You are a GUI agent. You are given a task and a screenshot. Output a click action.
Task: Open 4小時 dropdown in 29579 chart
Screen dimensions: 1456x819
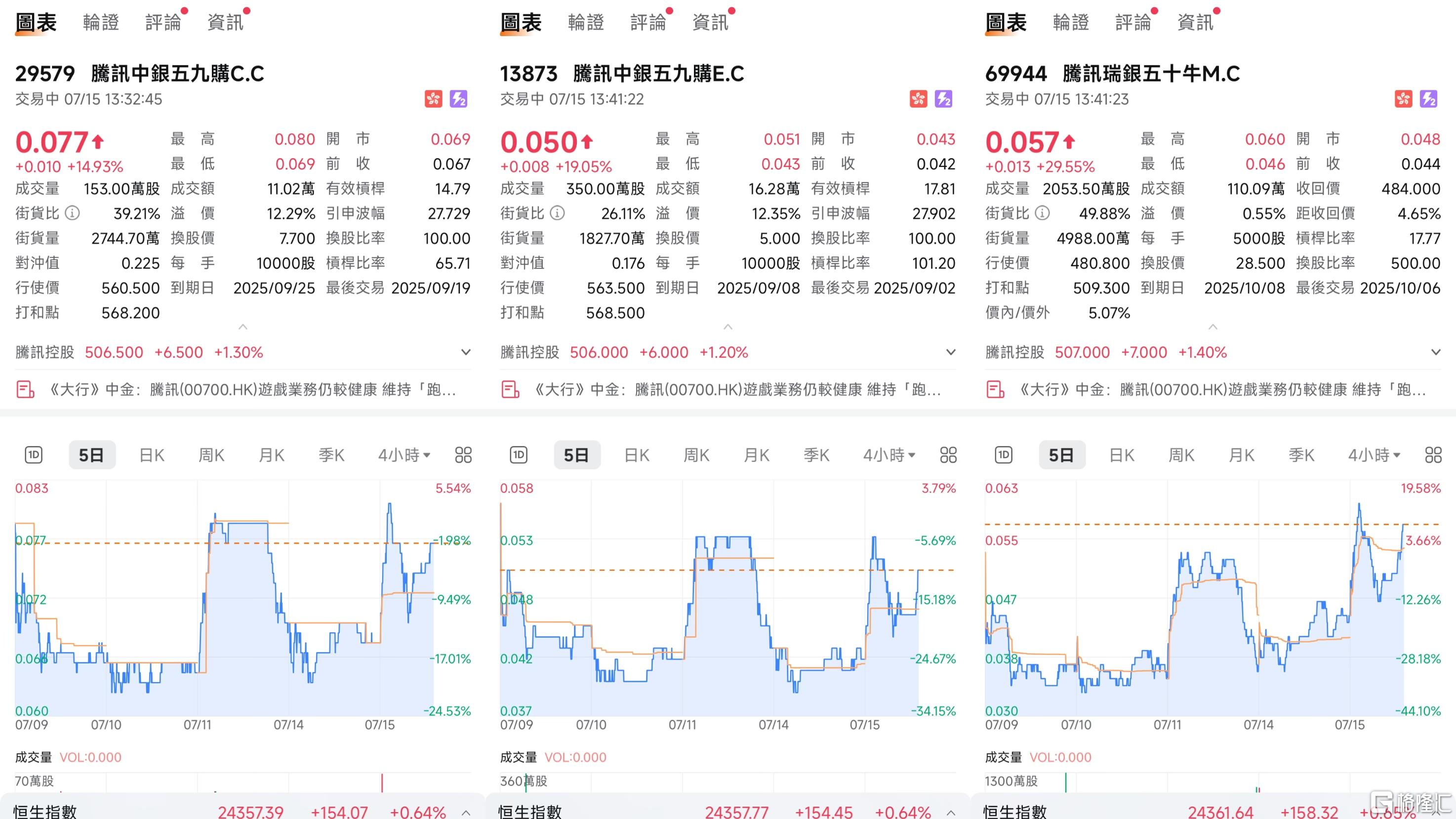(404, 455)
